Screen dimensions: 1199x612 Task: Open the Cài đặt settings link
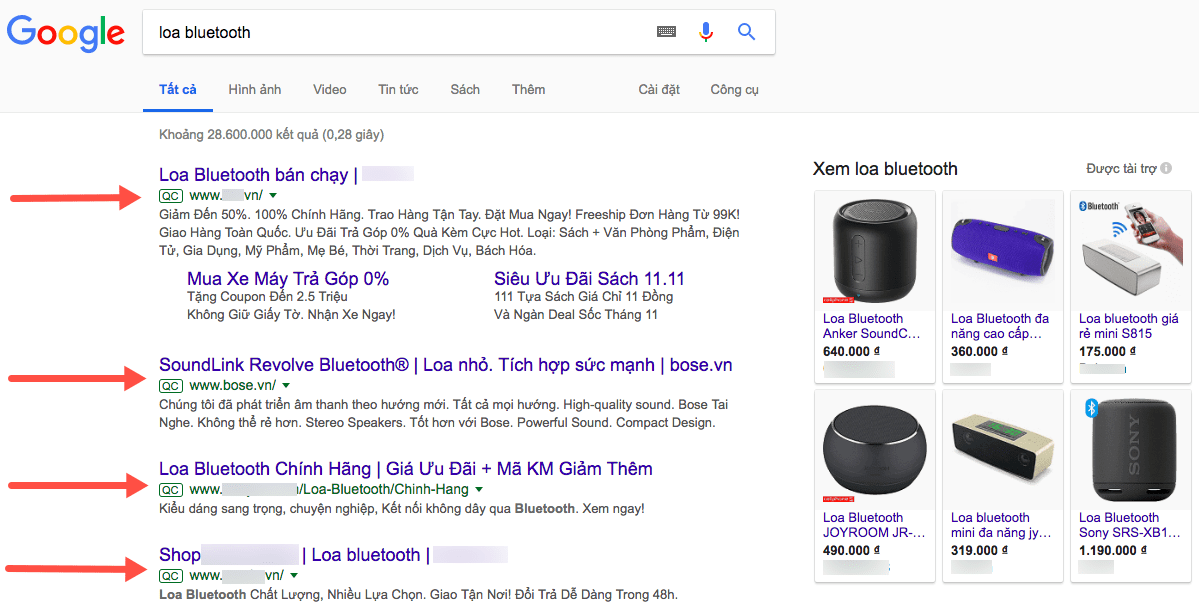pos(659,90)
